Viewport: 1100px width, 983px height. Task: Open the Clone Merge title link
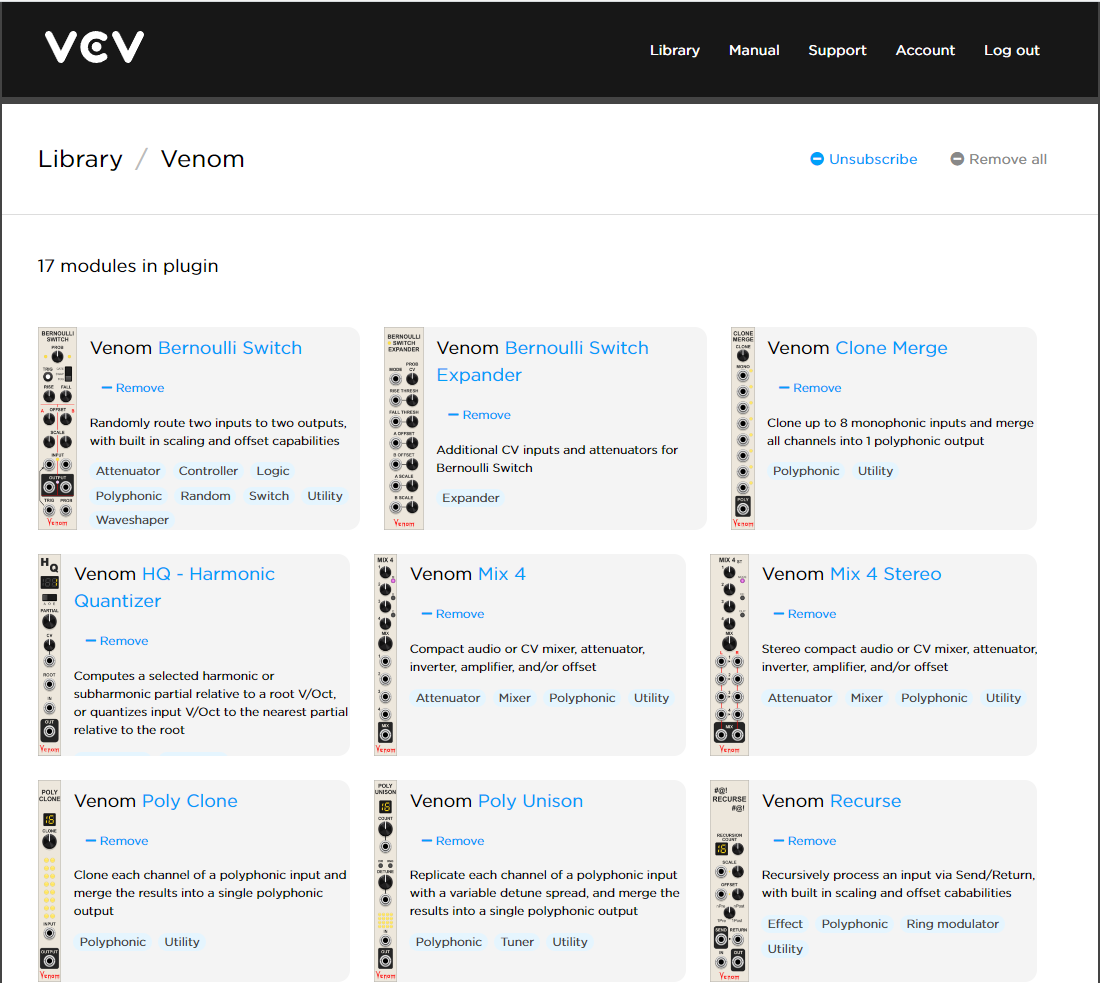[x=891, y=348]
